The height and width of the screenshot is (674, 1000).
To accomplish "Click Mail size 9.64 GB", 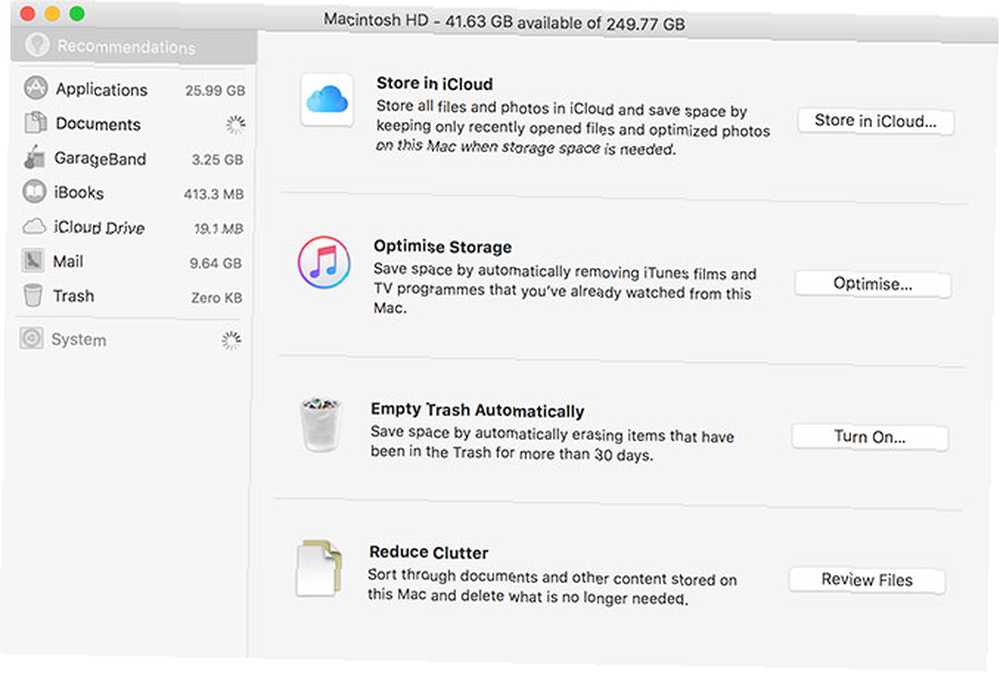I will click(x=216, y=263).
